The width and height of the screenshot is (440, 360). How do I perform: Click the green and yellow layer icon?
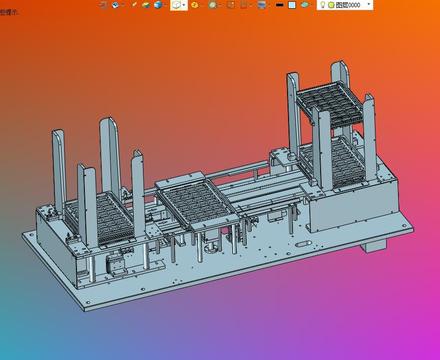146,5
